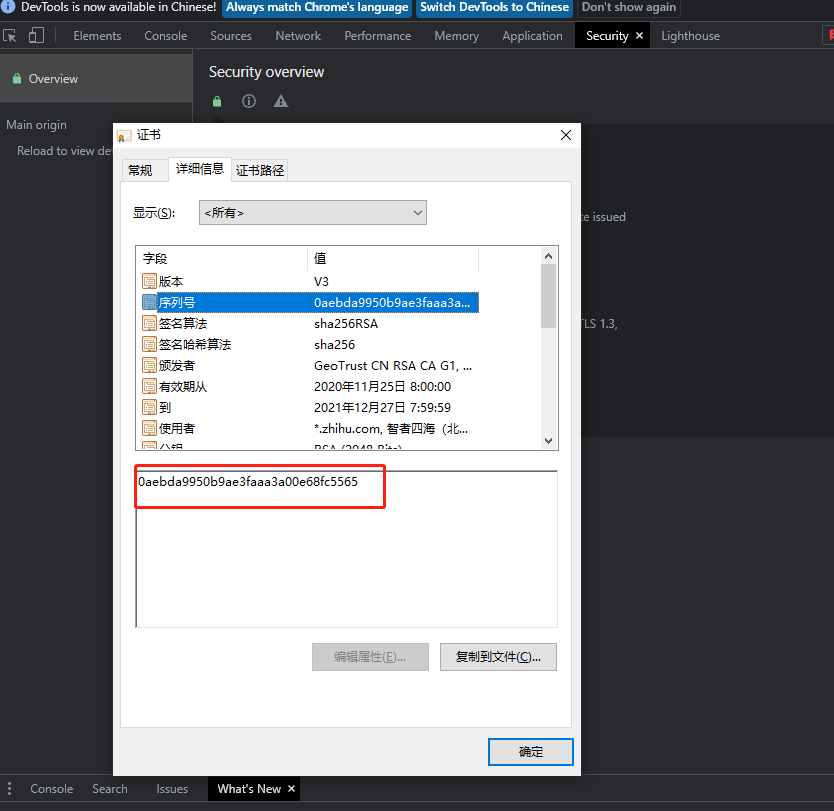Select the 颁发者 field row
834x811 pixels.
[176, 366]
